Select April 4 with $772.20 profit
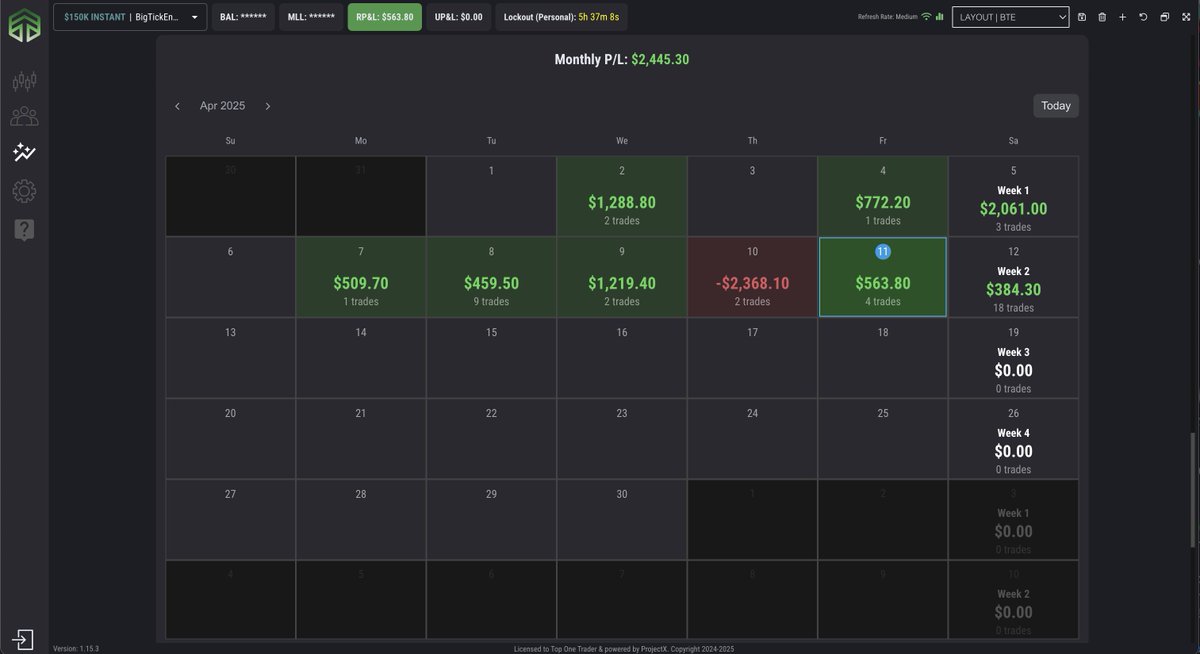 [x=883, y=196]
